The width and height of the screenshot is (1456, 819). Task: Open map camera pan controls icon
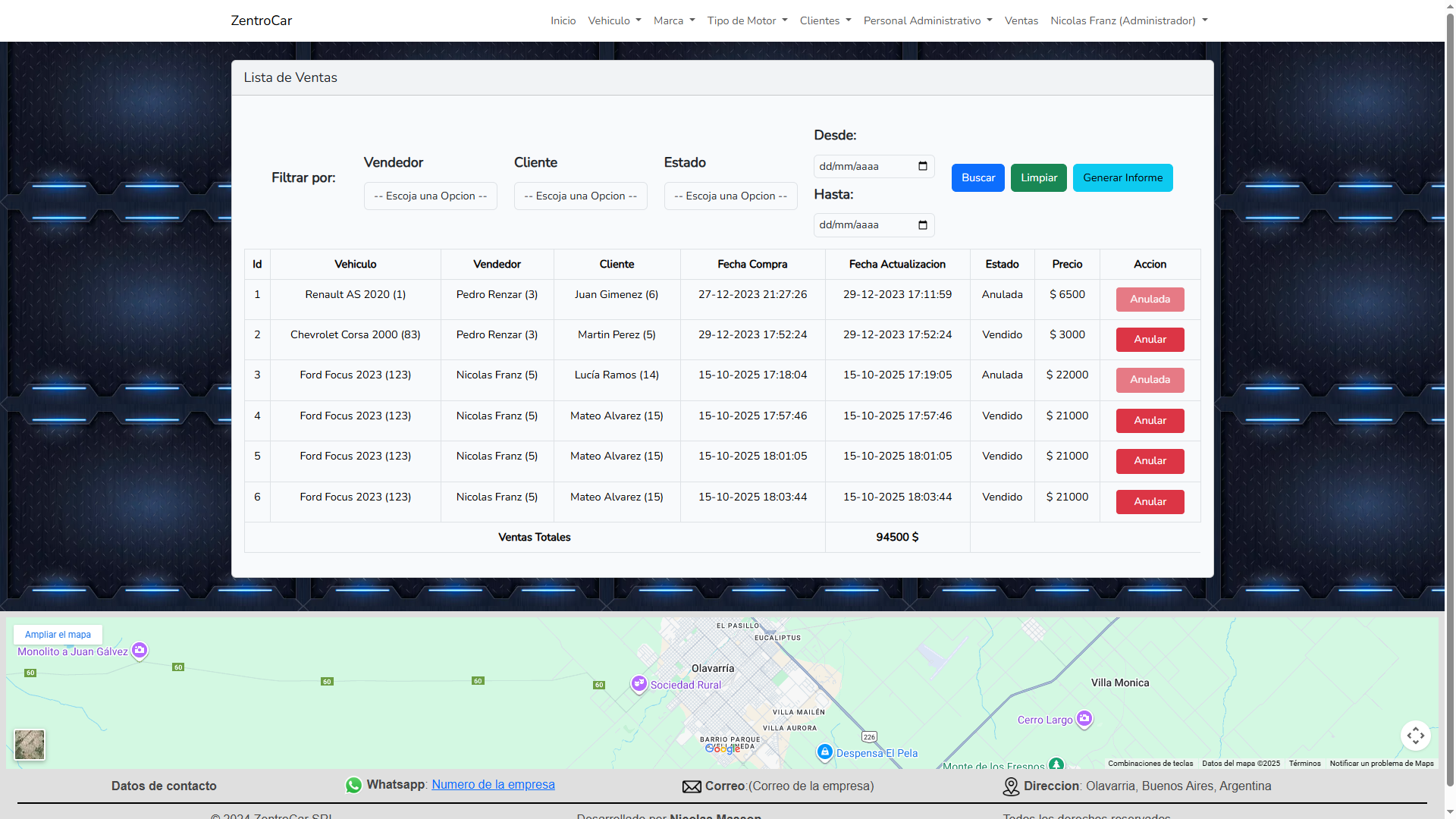tap(1415, 735)
